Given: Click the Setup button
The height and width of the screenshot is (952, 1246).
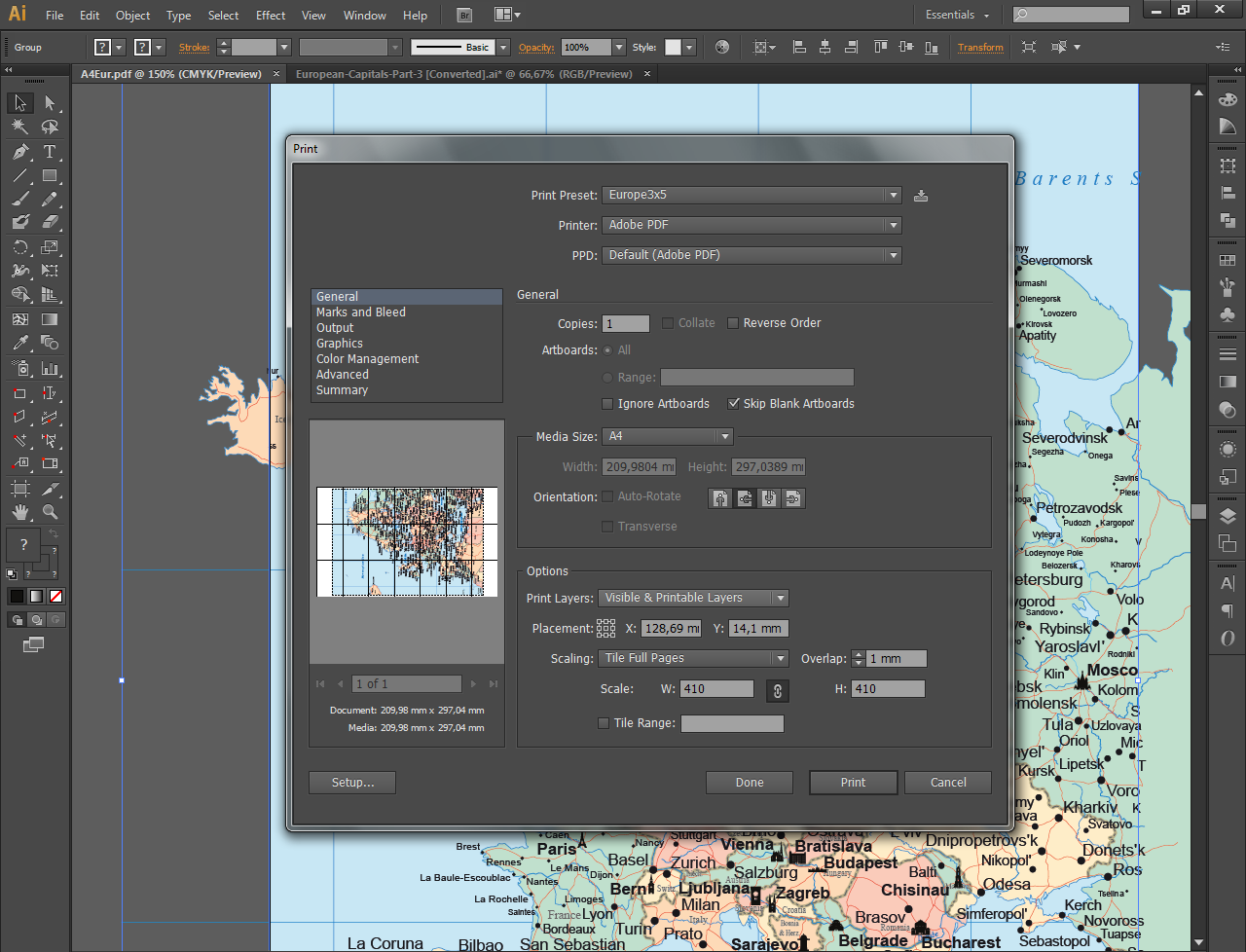Looking at the screenshot, I should coord(351,782).
